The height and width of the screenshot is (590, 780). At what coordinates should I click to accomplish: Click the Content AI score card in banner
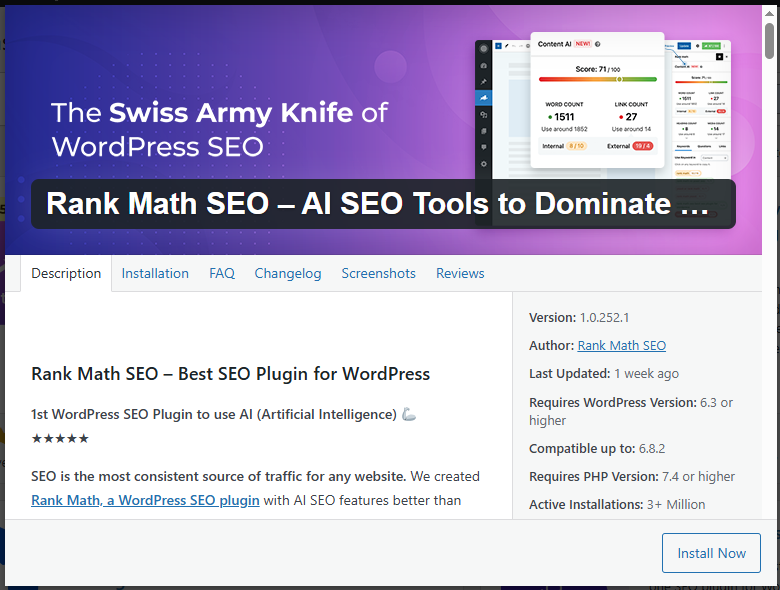[x=597, y=100]
